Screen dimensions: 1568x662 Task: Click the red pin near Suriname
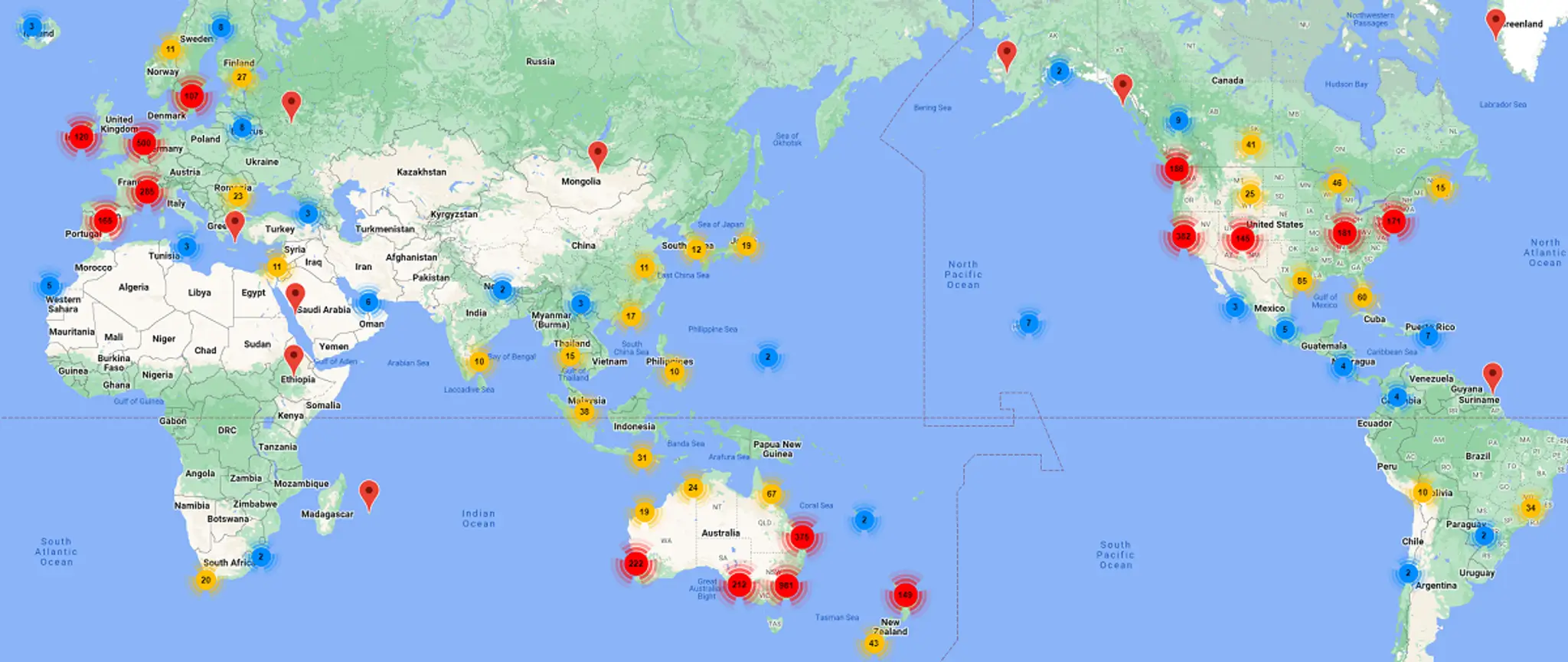[x=1492, y=376]
